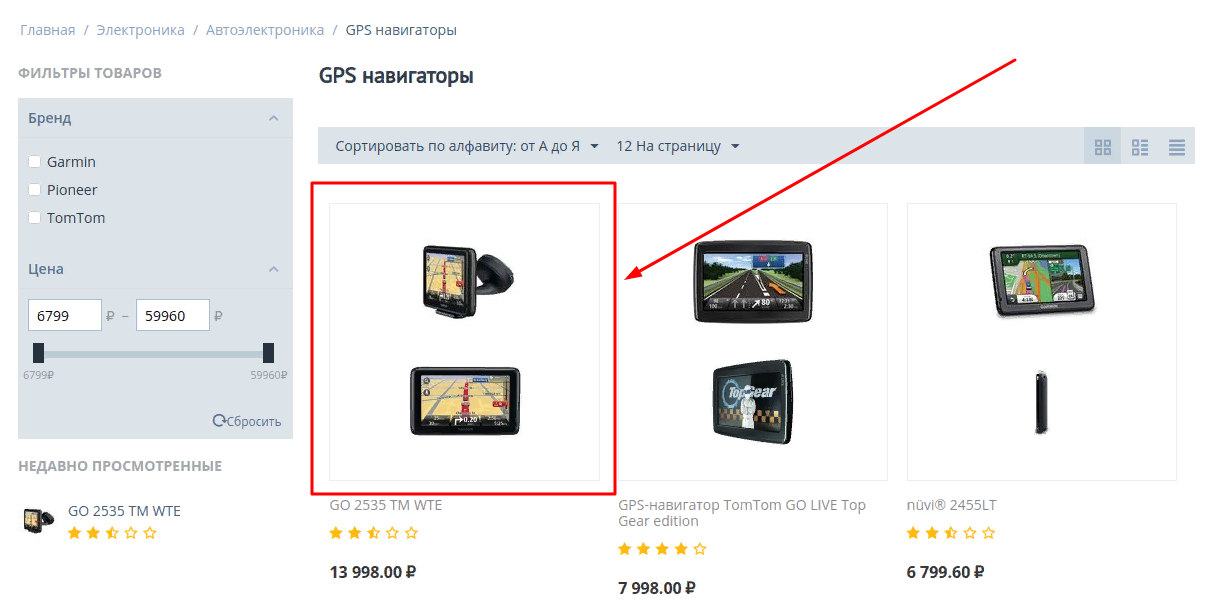Switch to grid view layout
1205x612 pixels.
coord(1103,146)
